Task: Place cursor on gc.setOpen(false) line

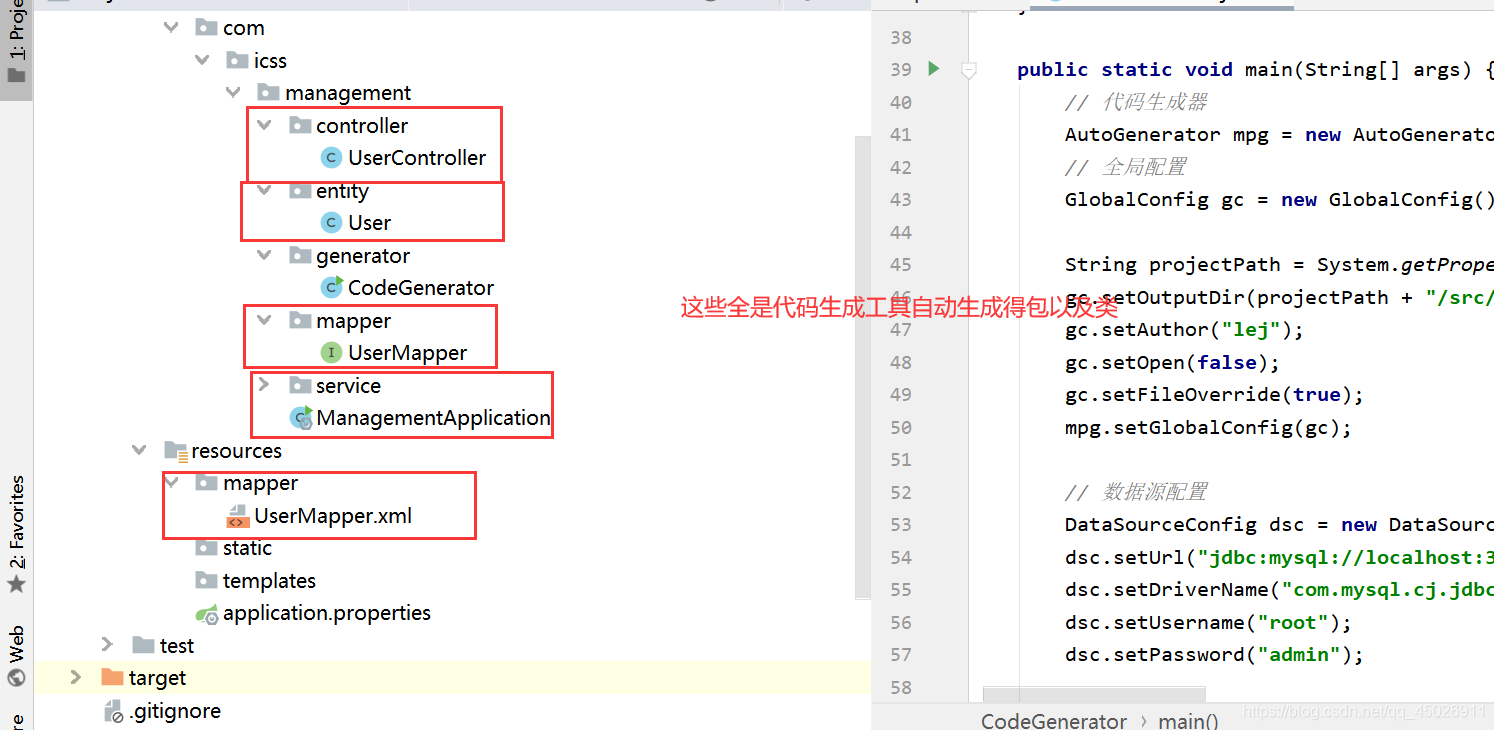Action: click(1172, 362)
